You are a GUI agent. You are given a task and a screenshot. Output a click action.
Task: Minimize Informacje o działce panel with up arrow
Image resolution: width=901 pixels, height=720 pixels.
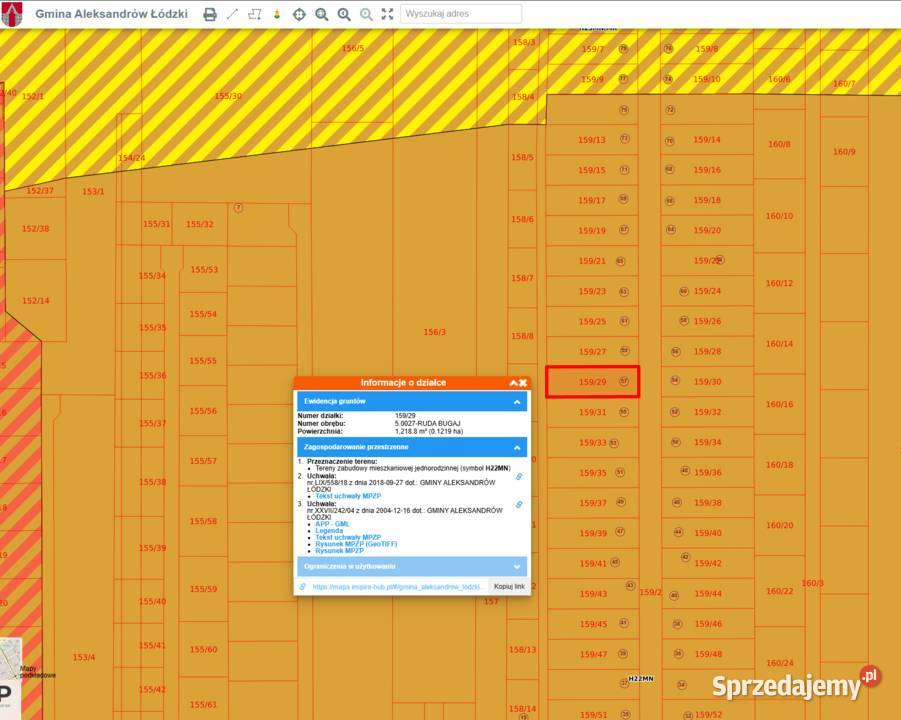point(512,383)
